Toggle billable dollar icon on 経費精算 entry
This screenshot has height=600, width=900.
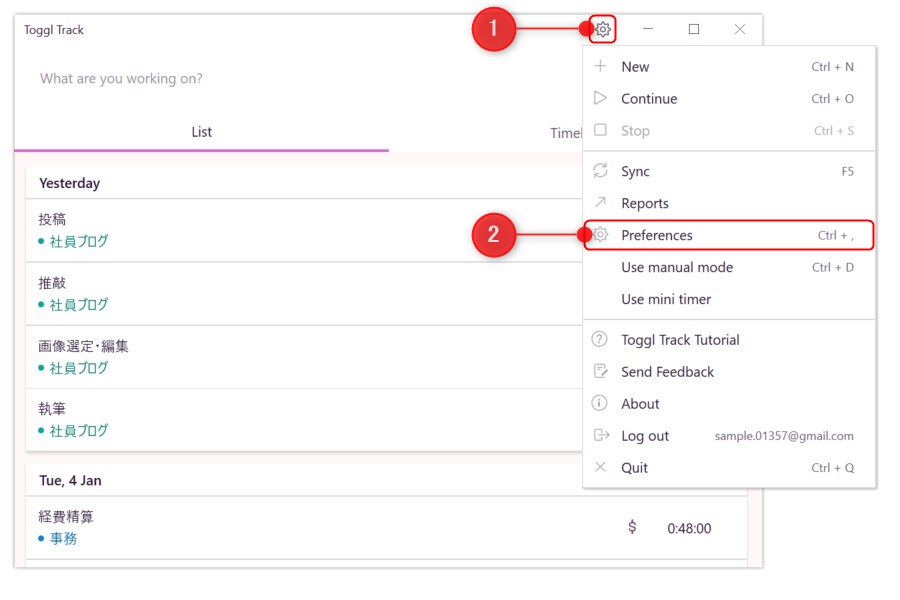(632, 527)
